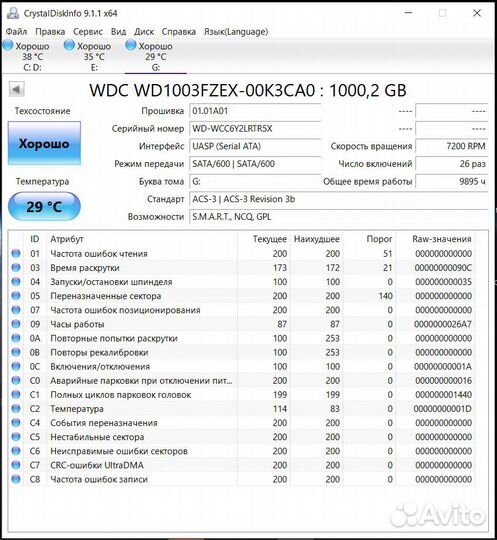Open the Сервис menu
This screenshot has height=540, width=497.
coord(88,32)
